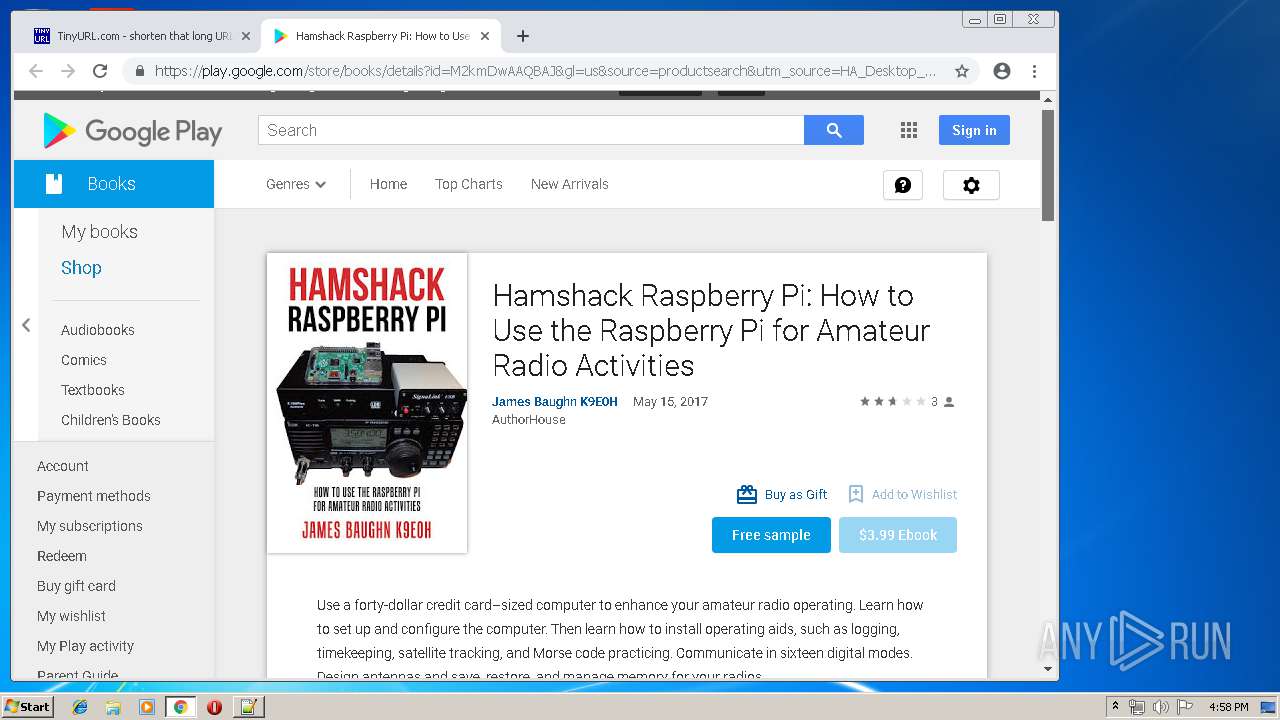Click the notepad icon in taskbar
This screenshot has height=720, width=1280.
(248, 707)
